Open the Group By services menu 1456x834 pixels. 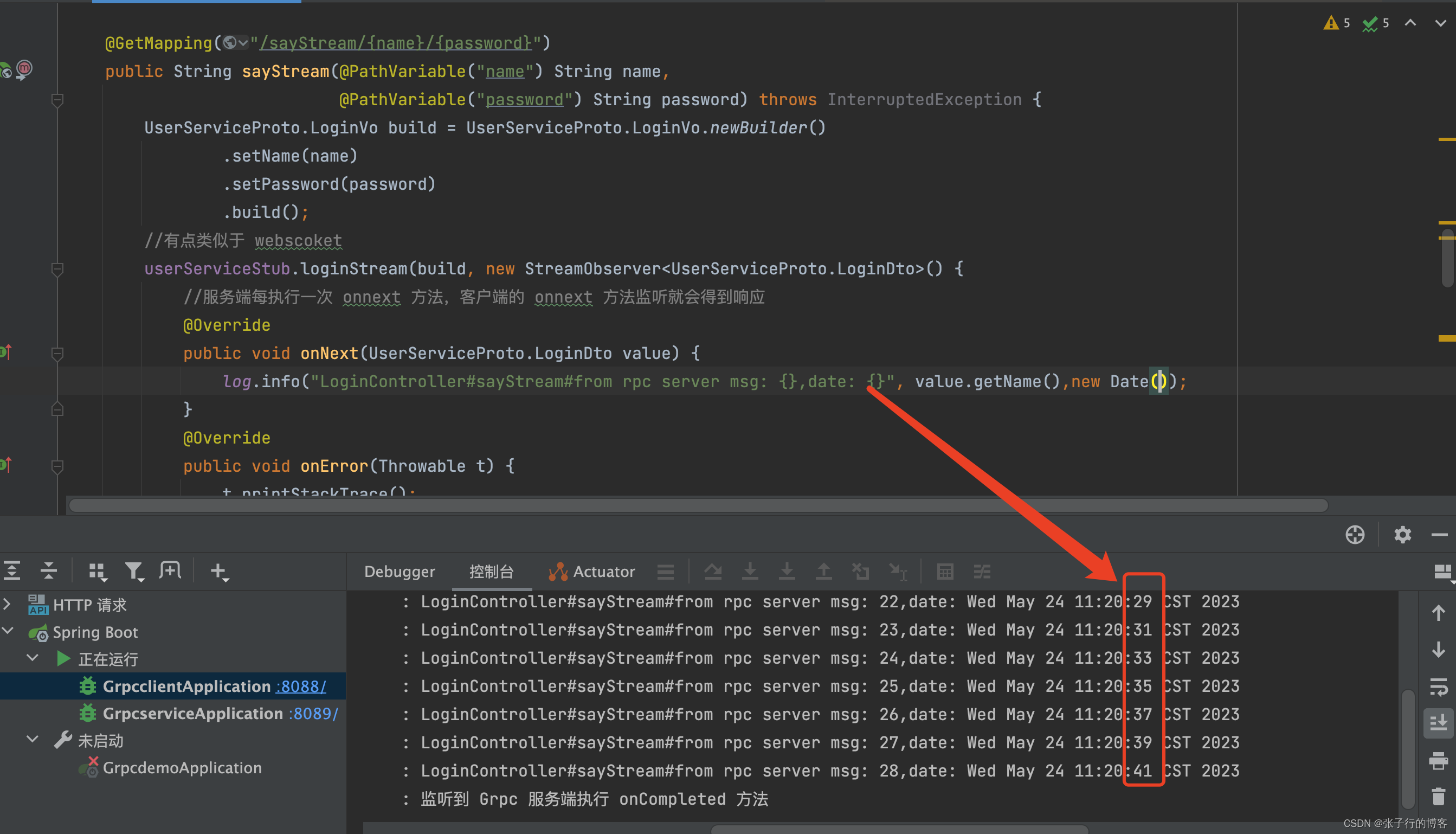98,571
